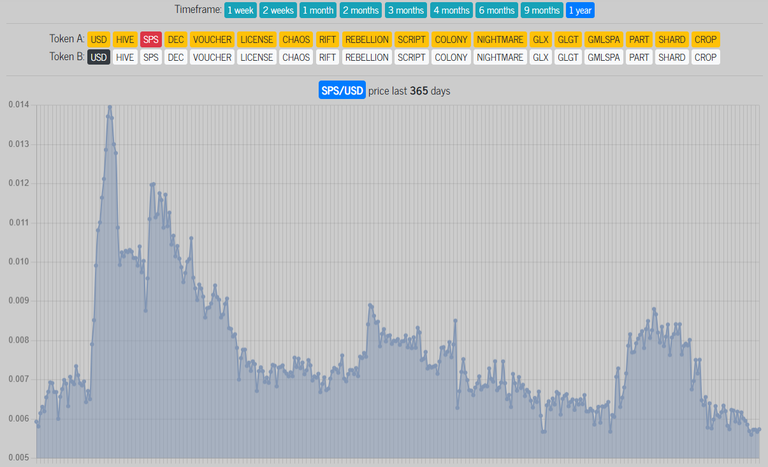Choose SPS as Token B

[x=150, y=57]
